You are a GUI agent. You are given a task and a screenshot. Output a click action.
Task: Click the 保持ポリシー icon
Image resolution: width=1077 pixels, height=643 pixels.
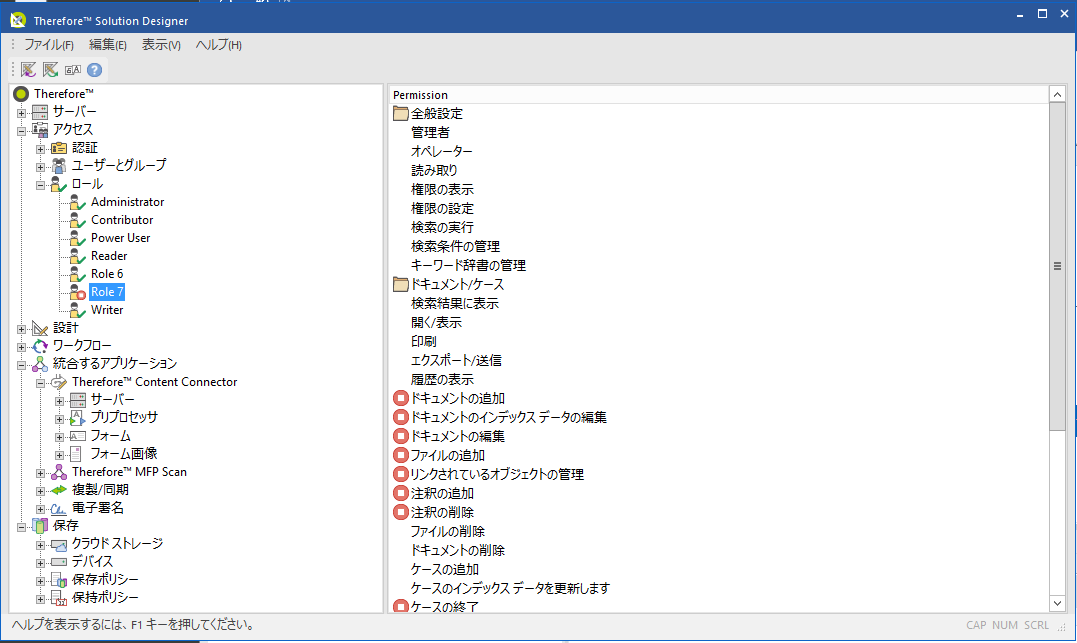pos(59,598)
